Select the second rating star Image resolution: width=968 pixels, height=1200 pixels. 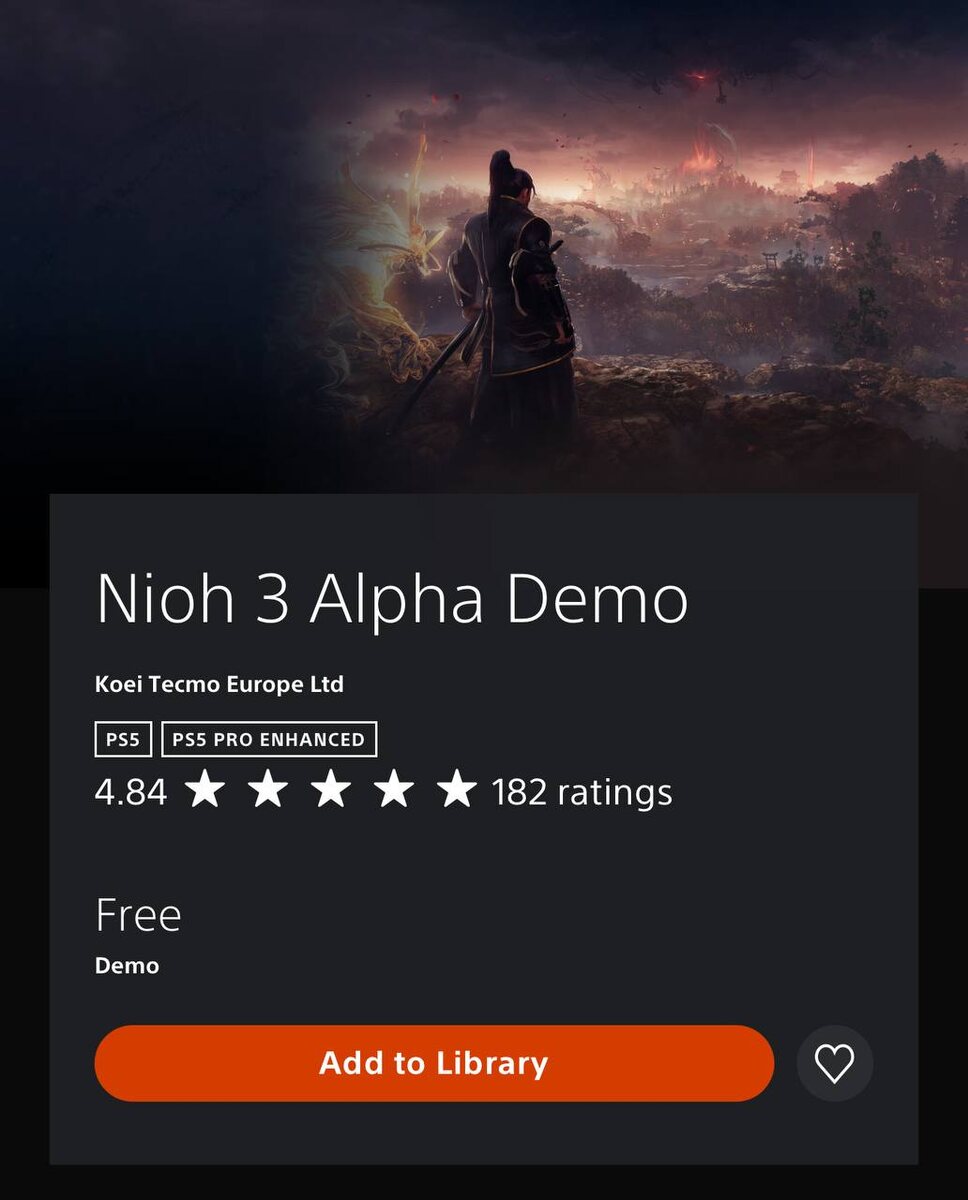[x=268, y=790]
